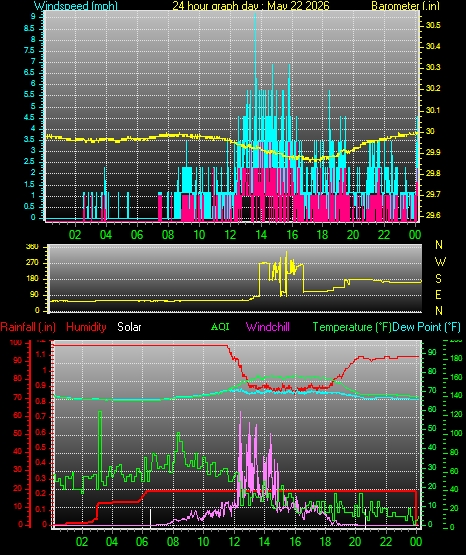Click hour 20 on the windspeed graph axis

tap(353, 235)
